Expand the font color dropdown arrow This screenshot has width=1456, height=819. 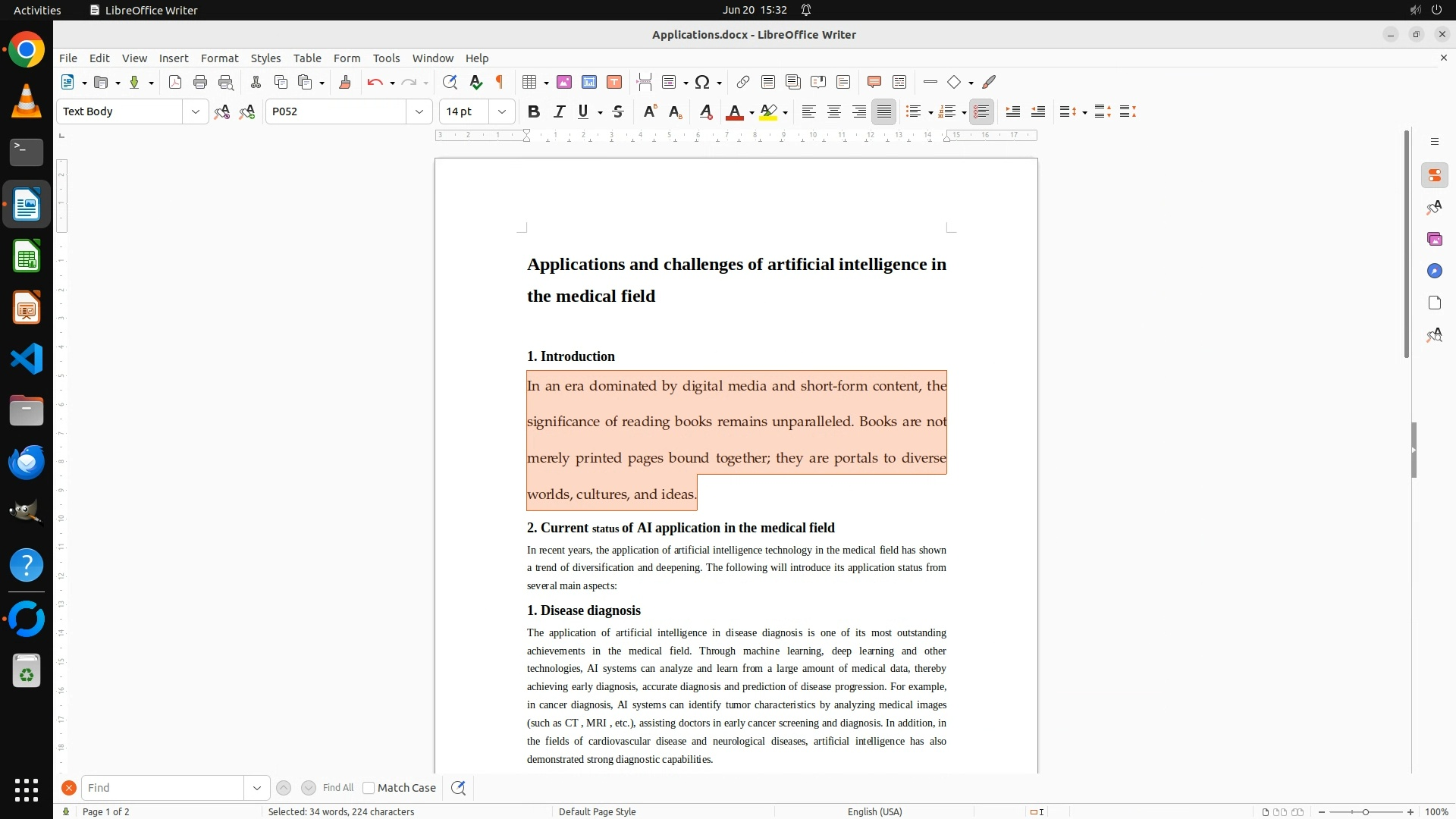click(752, 112)
